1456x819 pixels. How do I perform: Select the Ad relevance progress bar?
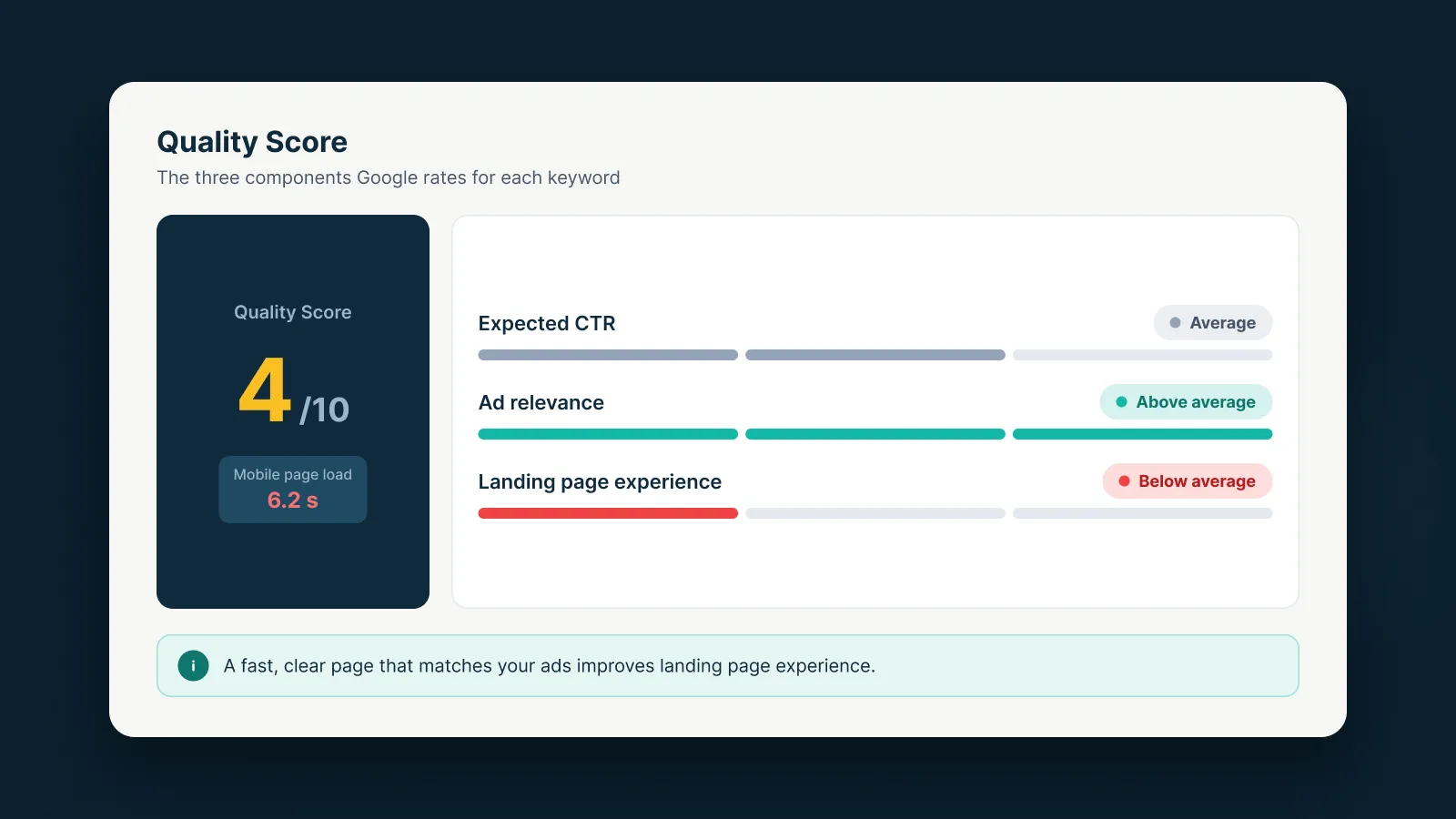[875, 434]
